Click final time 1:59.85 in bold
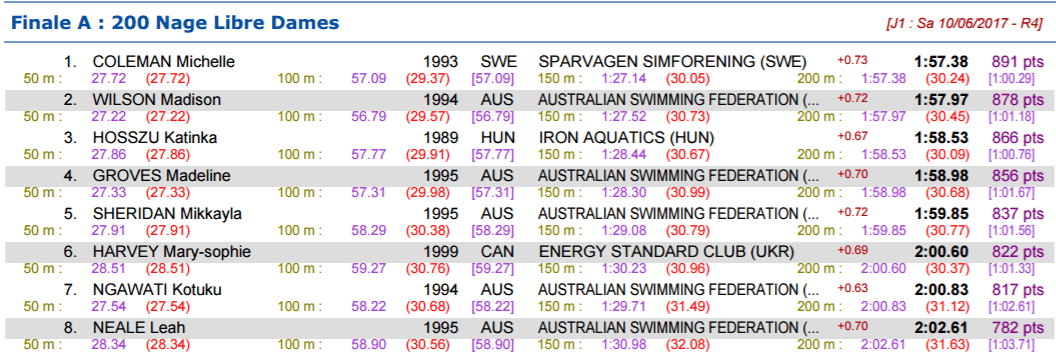The width and height of the screenshot is (1056, 362). tap(941, 214)
